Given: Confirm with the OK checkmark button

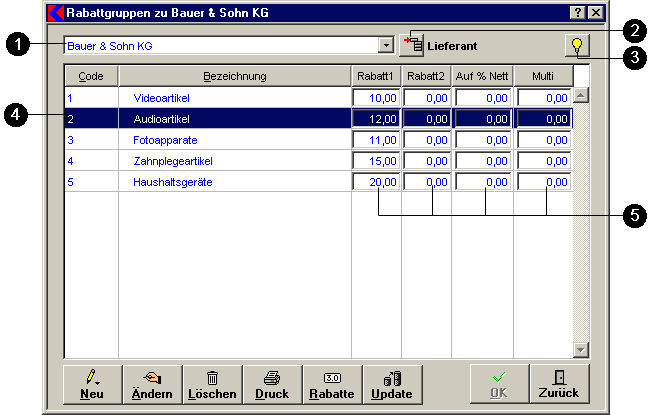Looking at the screenshot, I should (x=499, y=383).
